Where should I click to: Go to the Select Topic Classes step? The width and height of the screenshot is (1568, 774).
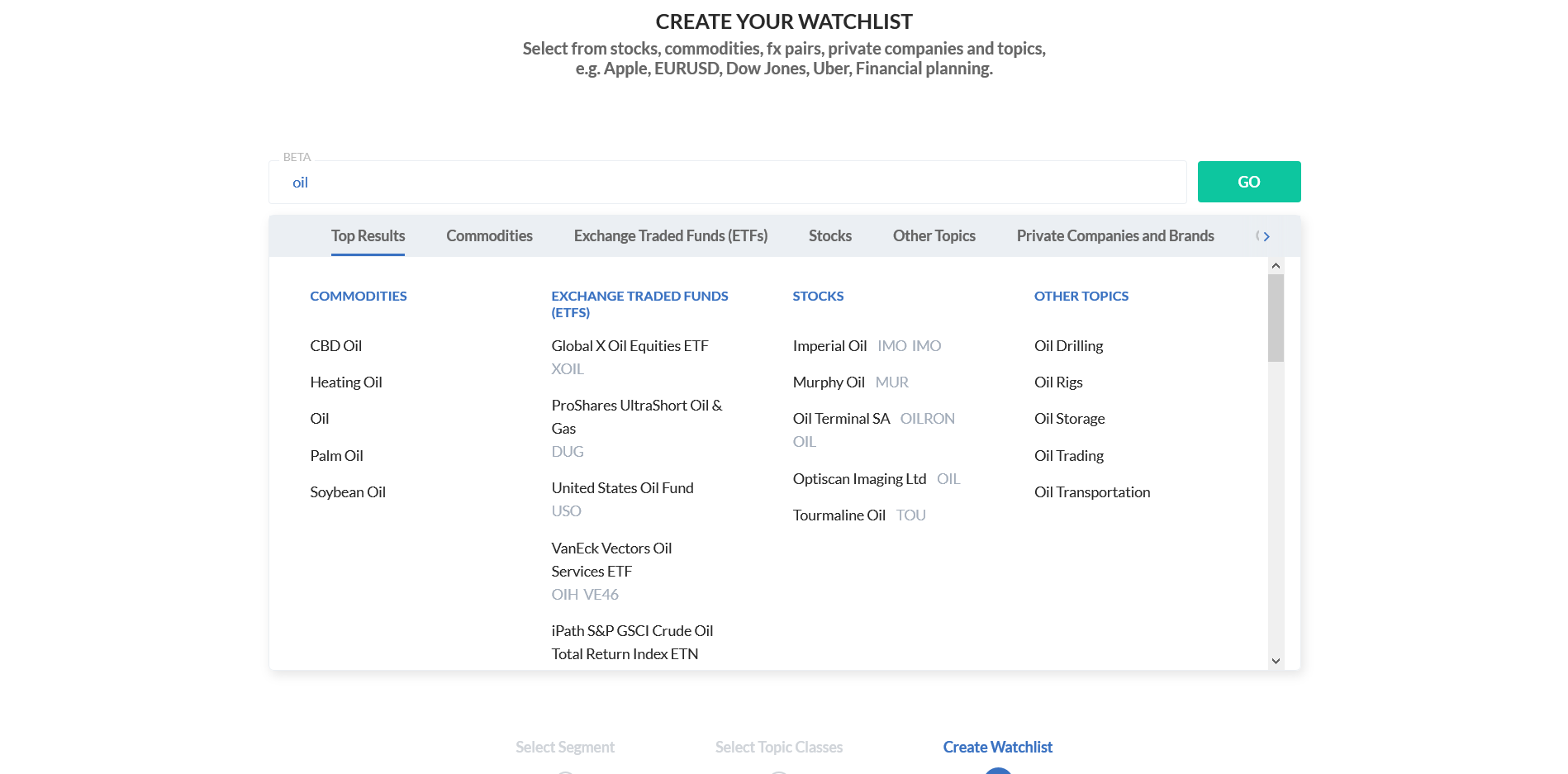779,748
